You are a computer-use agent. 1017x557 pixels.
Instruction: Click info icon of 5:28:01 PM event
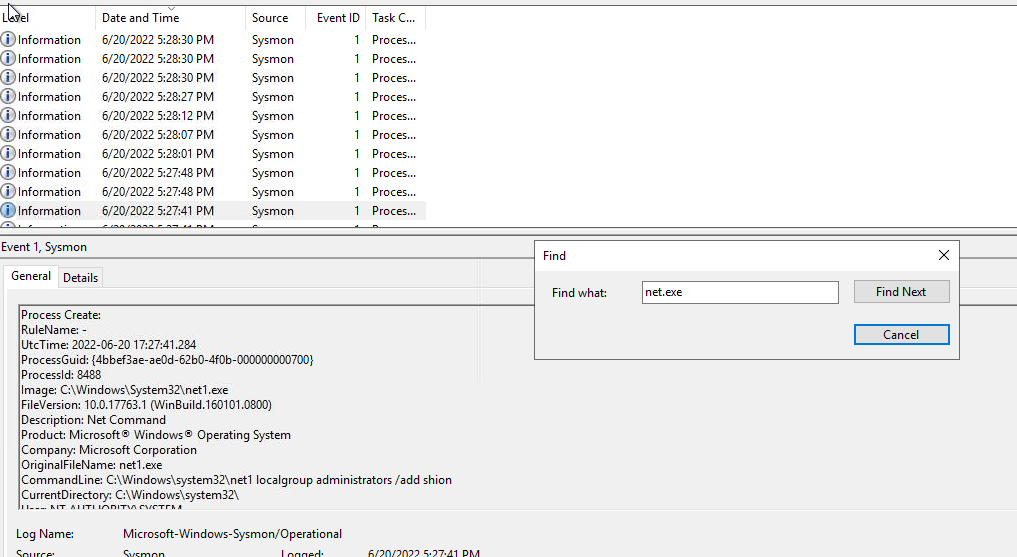tap(8, 154)
